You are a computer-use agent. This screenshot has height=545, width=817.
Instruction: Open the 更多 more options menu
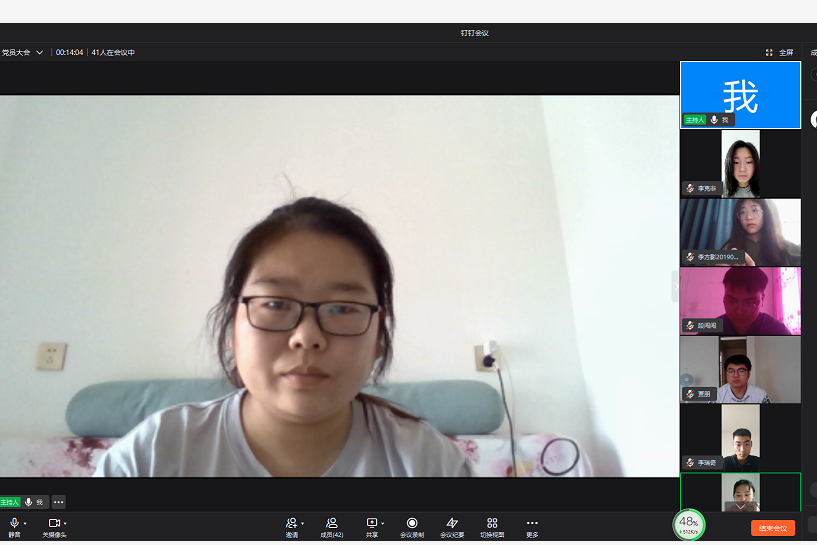coord(532,524)
